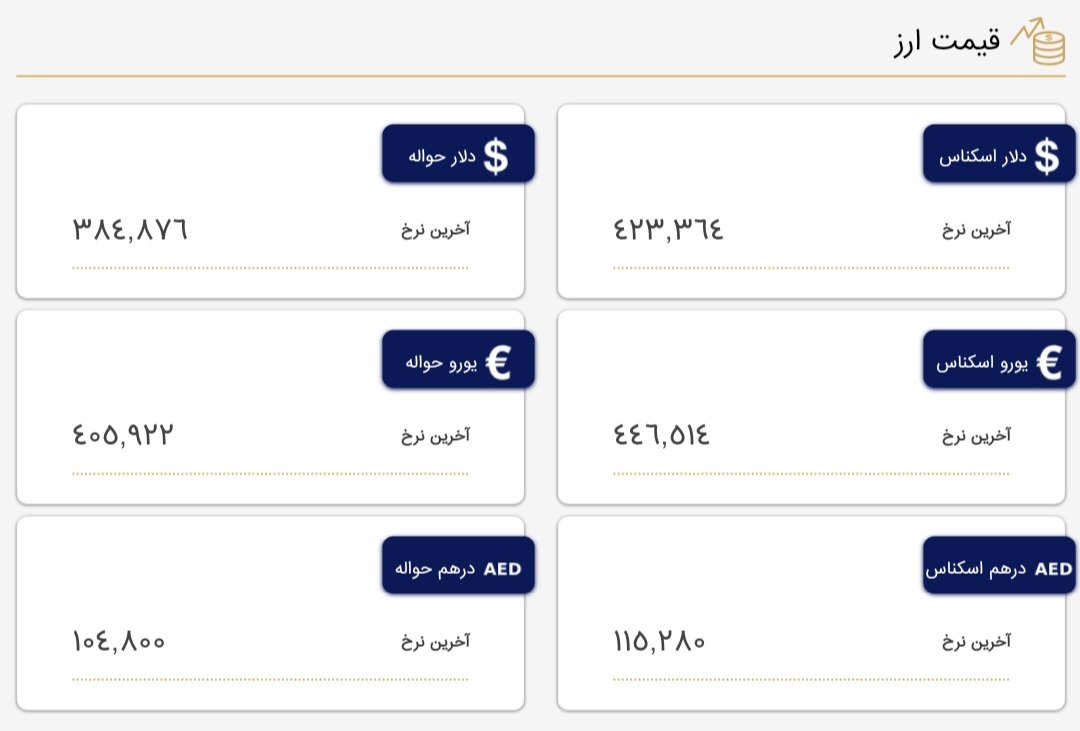Screen dimensions: 1080x731
Task: Click the euro transfer rate ٤٠٥,٩٢٢
Action: [x=123, y=435]
